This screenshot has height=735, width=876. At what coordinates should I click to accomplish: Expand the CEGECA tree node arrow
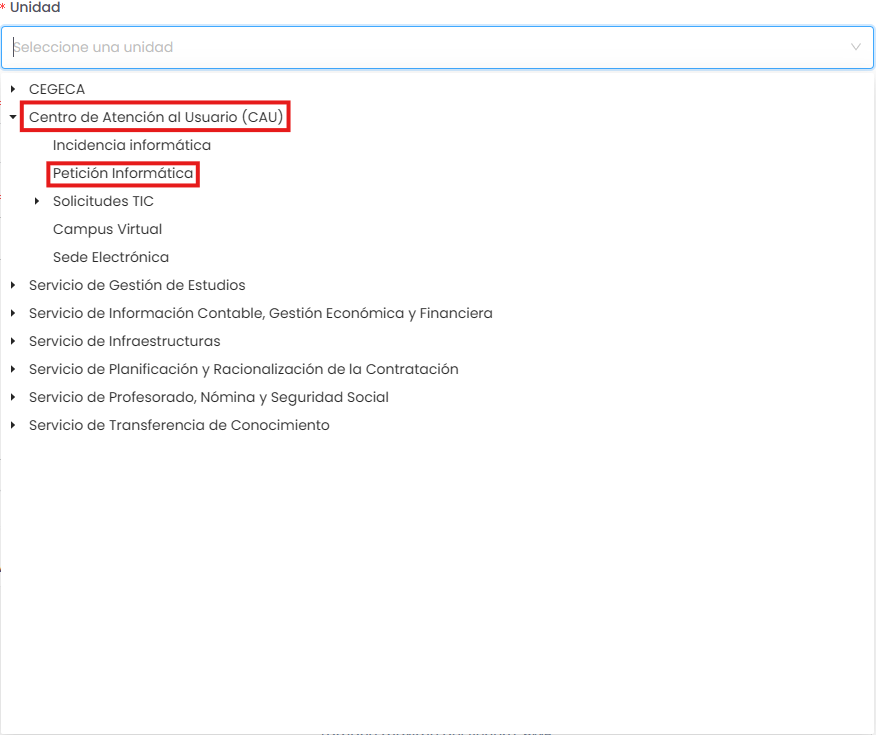point(13,89)
